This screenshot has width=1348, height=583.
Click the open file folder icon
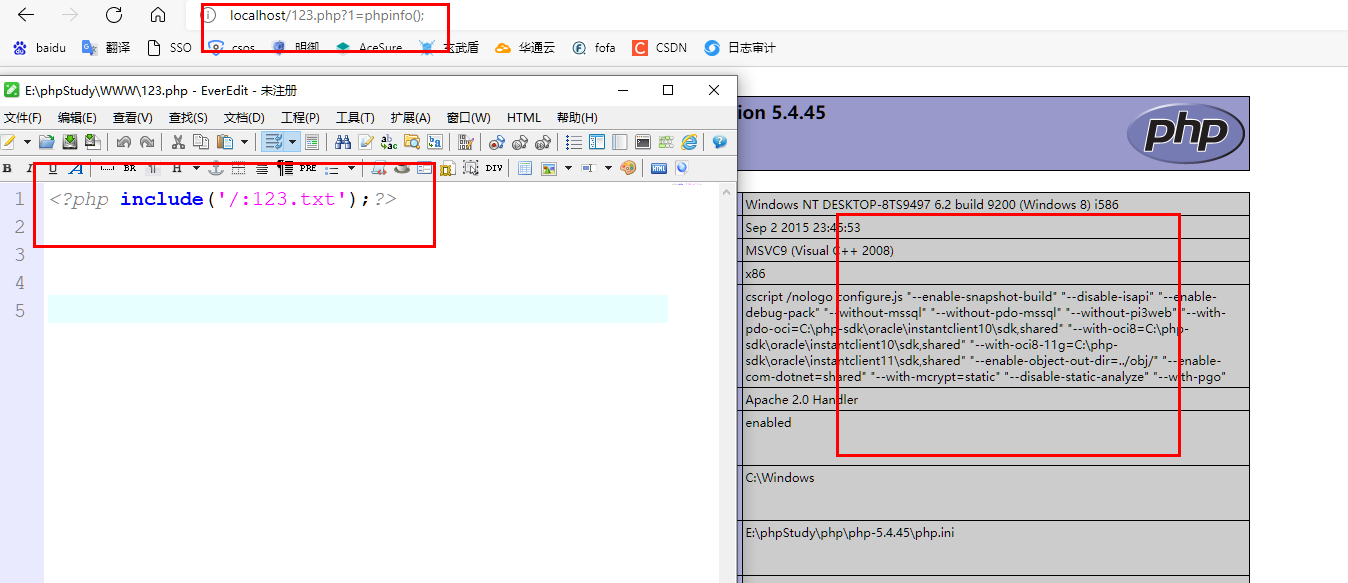47,142
